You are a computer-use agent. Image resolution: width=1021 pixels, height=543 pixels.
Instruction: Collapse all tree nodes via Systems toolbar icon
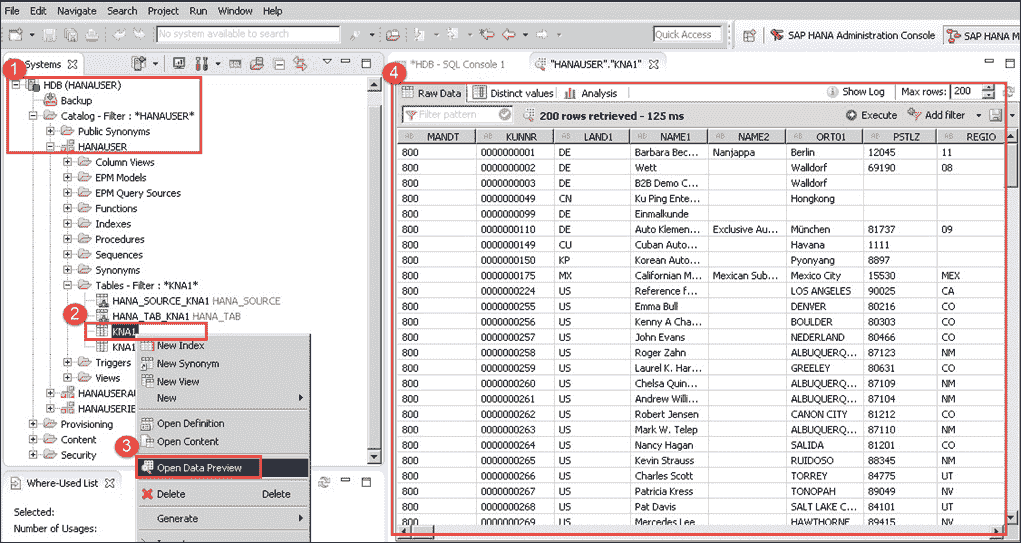279,64
